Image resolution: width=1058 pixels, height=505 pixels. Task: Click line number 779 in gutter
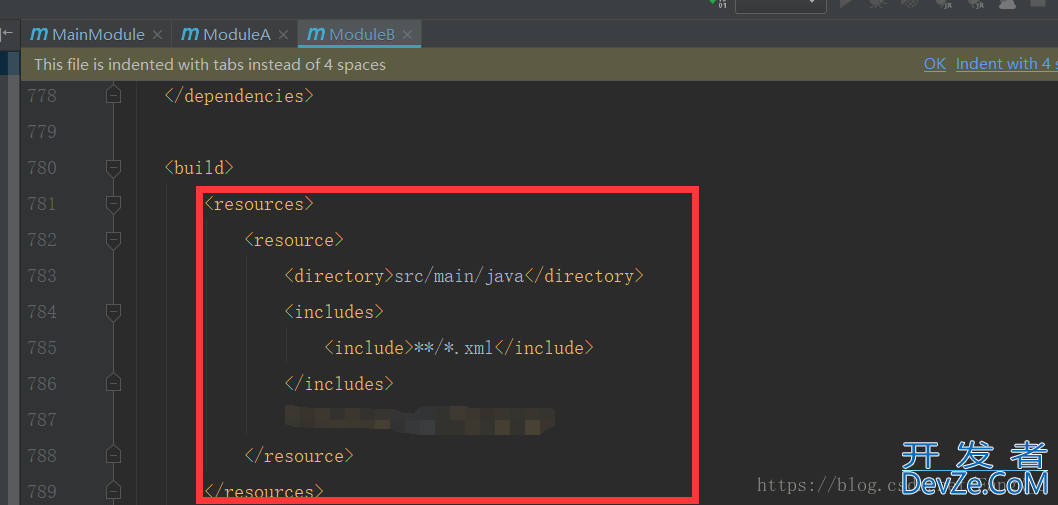(42, 132)
